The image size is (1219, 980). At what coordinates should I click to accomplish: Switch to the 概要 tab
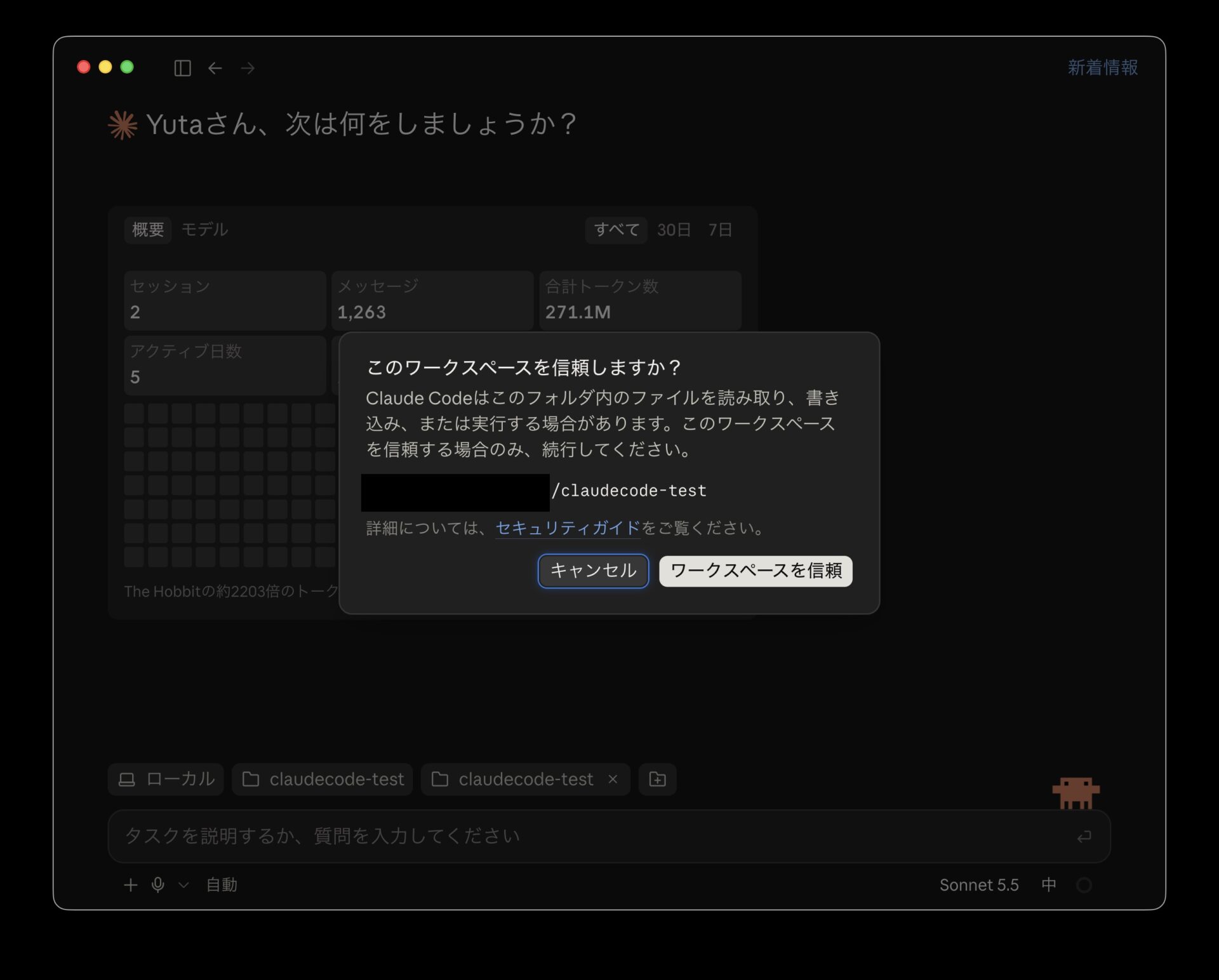click(148, 229)
